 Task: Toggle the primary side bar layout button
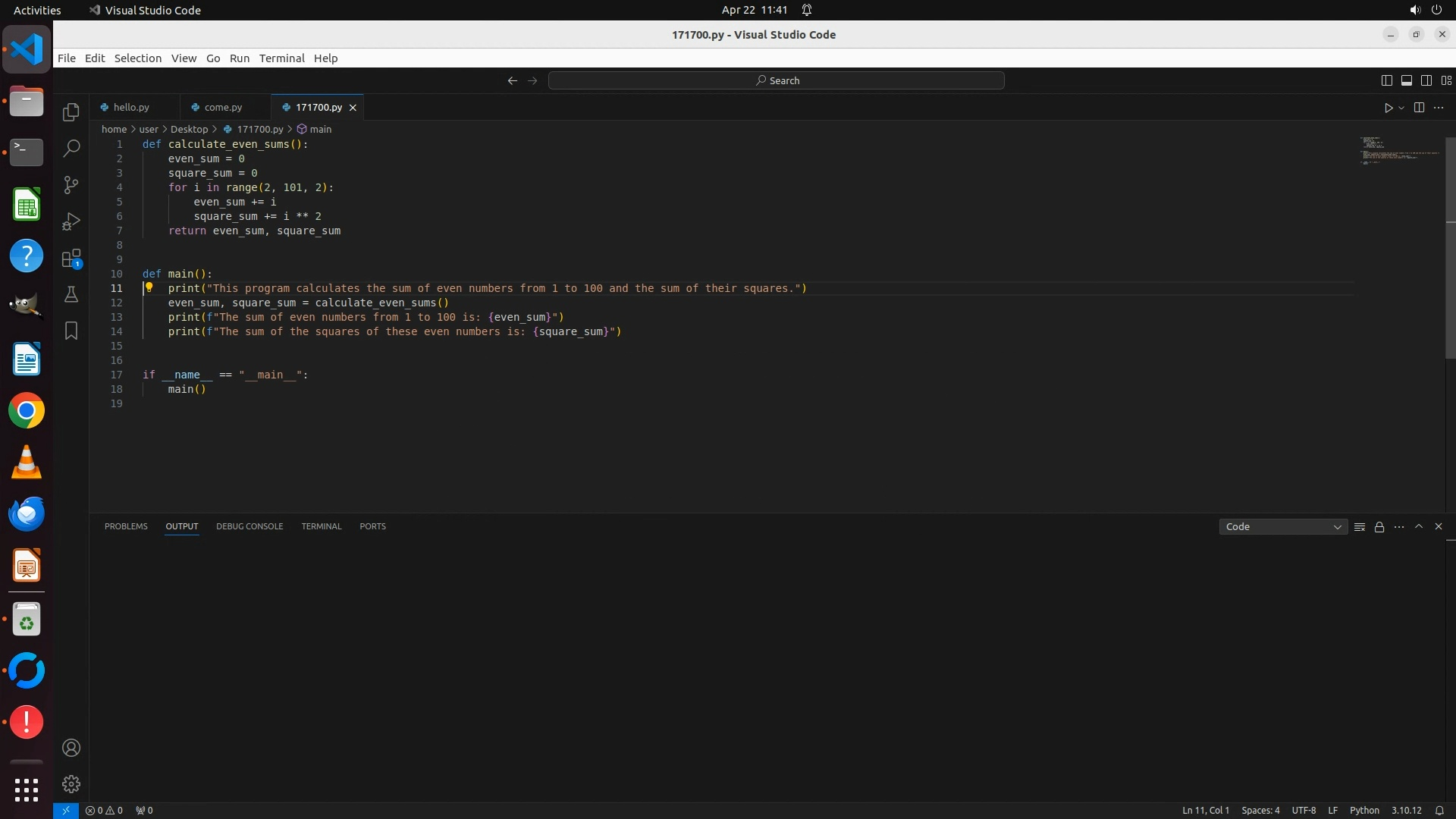coord(1386,80)
